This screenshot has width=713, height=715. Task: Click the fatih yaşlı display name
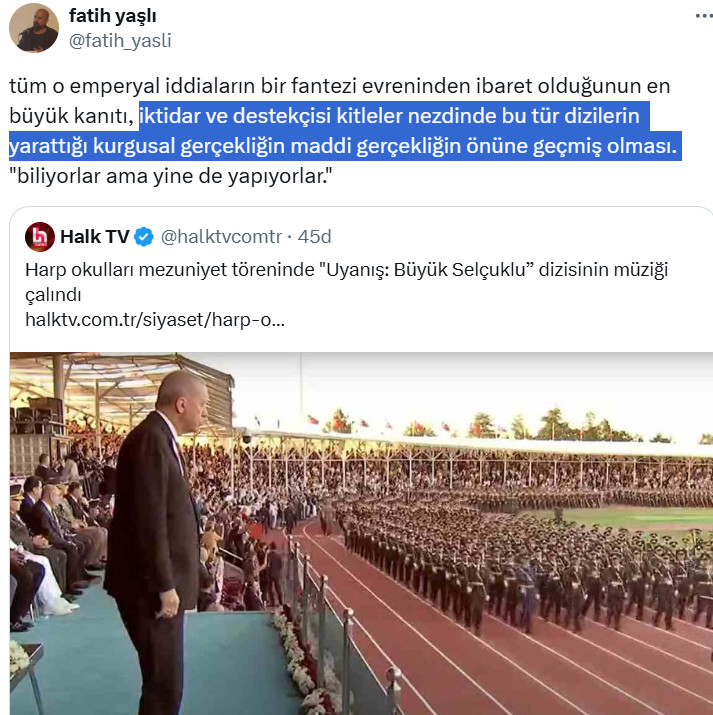113,16
